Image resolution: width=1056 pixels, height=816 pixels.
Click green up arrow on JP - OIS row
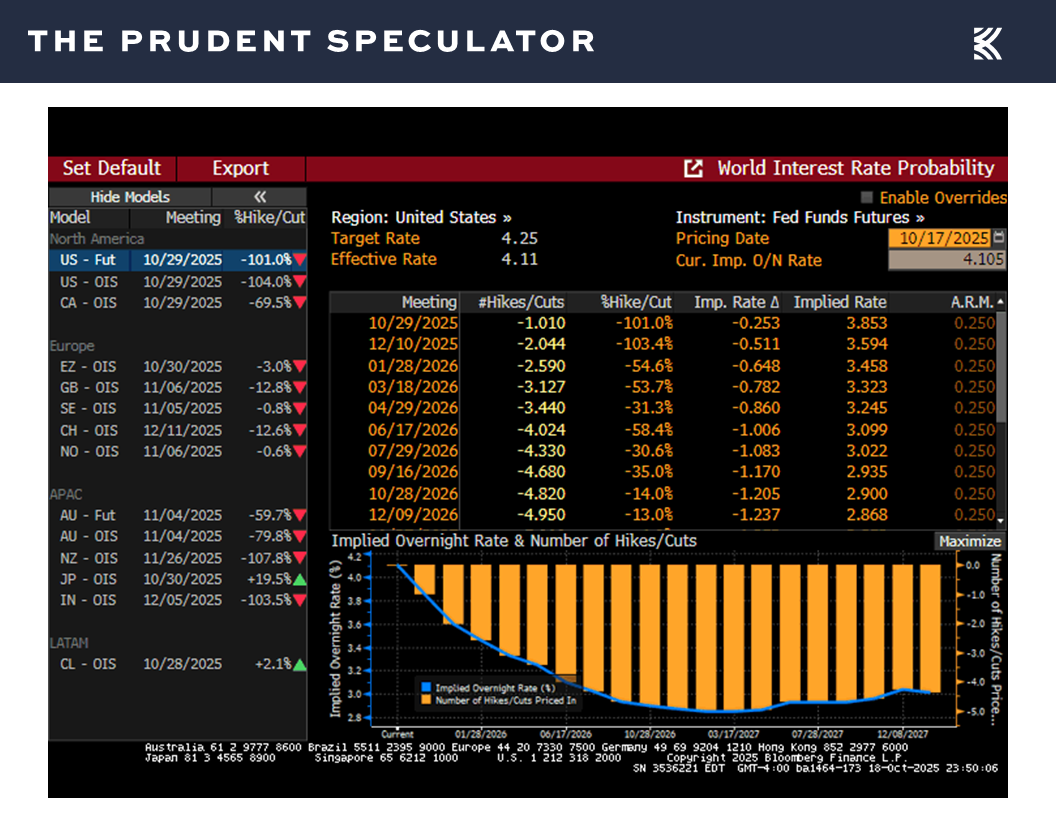point(300,580)
